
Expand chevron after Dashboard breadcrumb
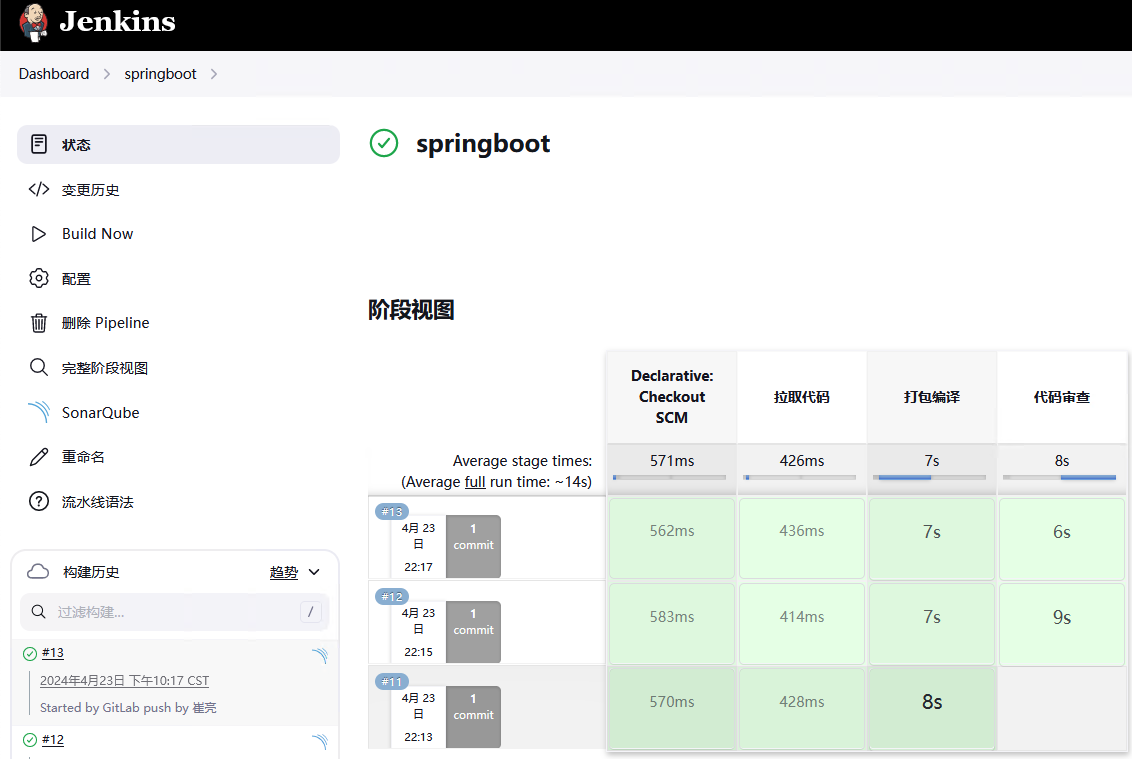(107, 74)
